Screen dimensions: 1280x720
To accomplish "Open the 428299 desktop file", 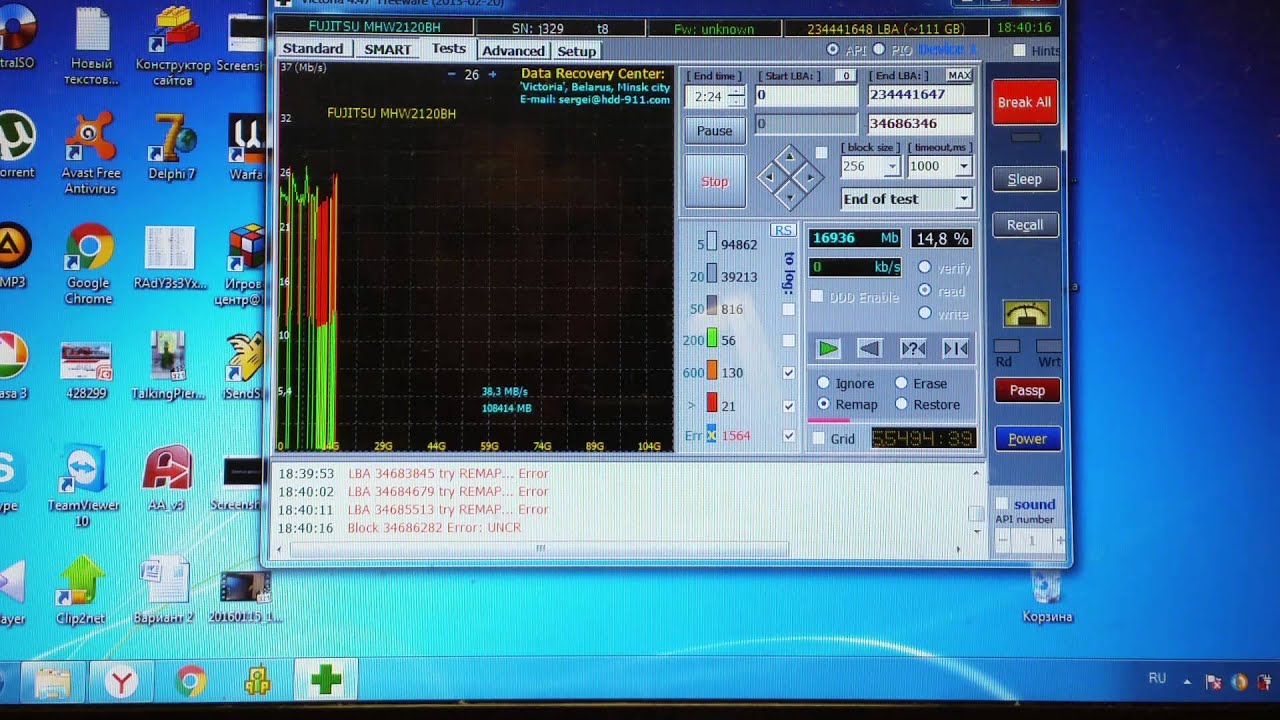I will point(85,370).
